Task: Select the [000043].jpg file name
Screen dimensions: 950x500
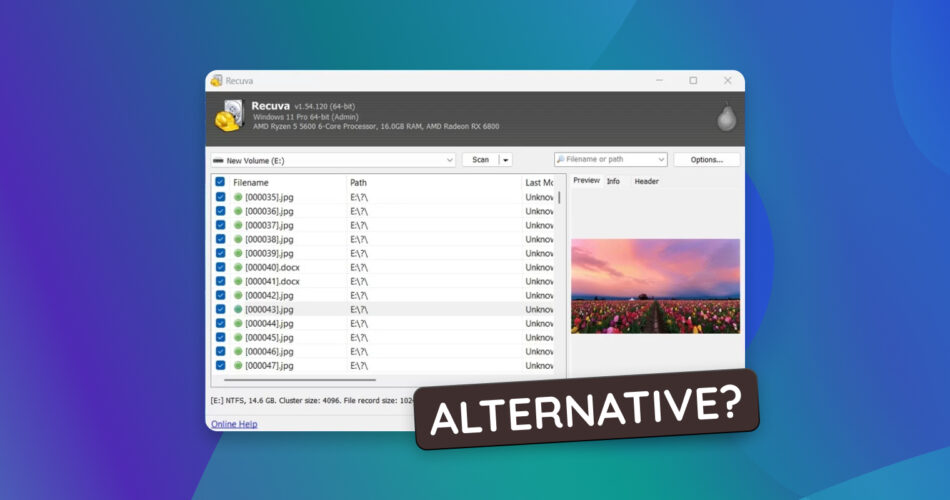Action: coord(269,309)
